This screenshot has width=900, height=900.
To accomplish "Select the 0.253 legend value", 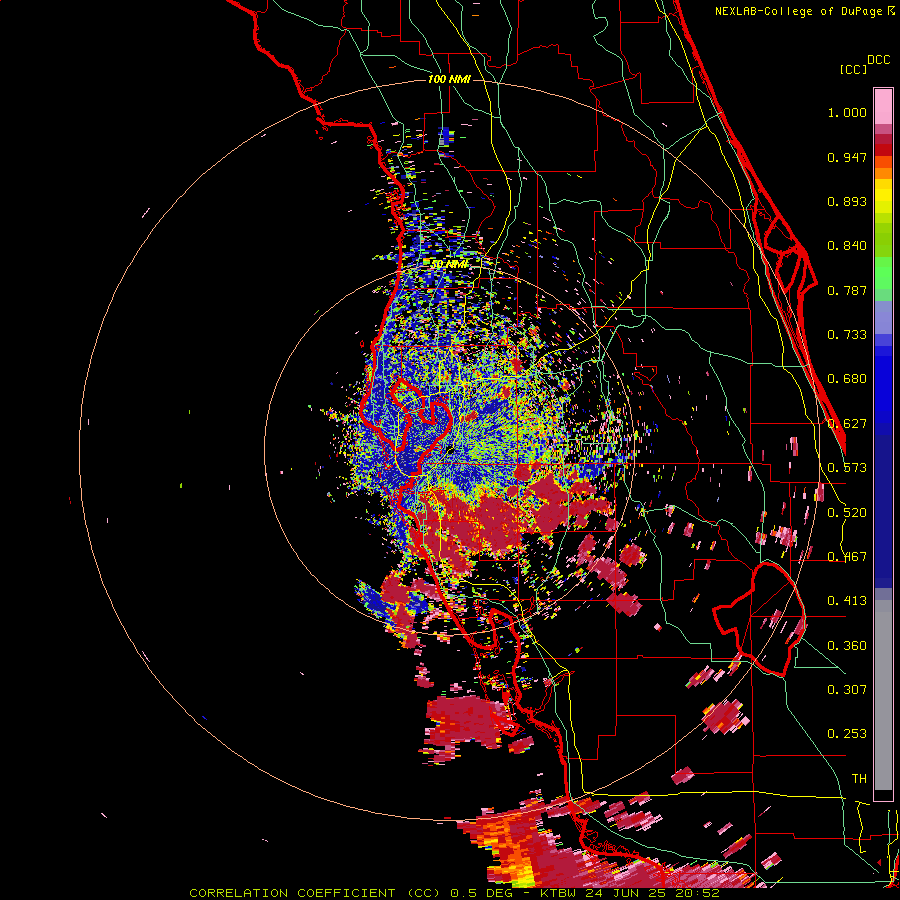I will coord(847,734).
